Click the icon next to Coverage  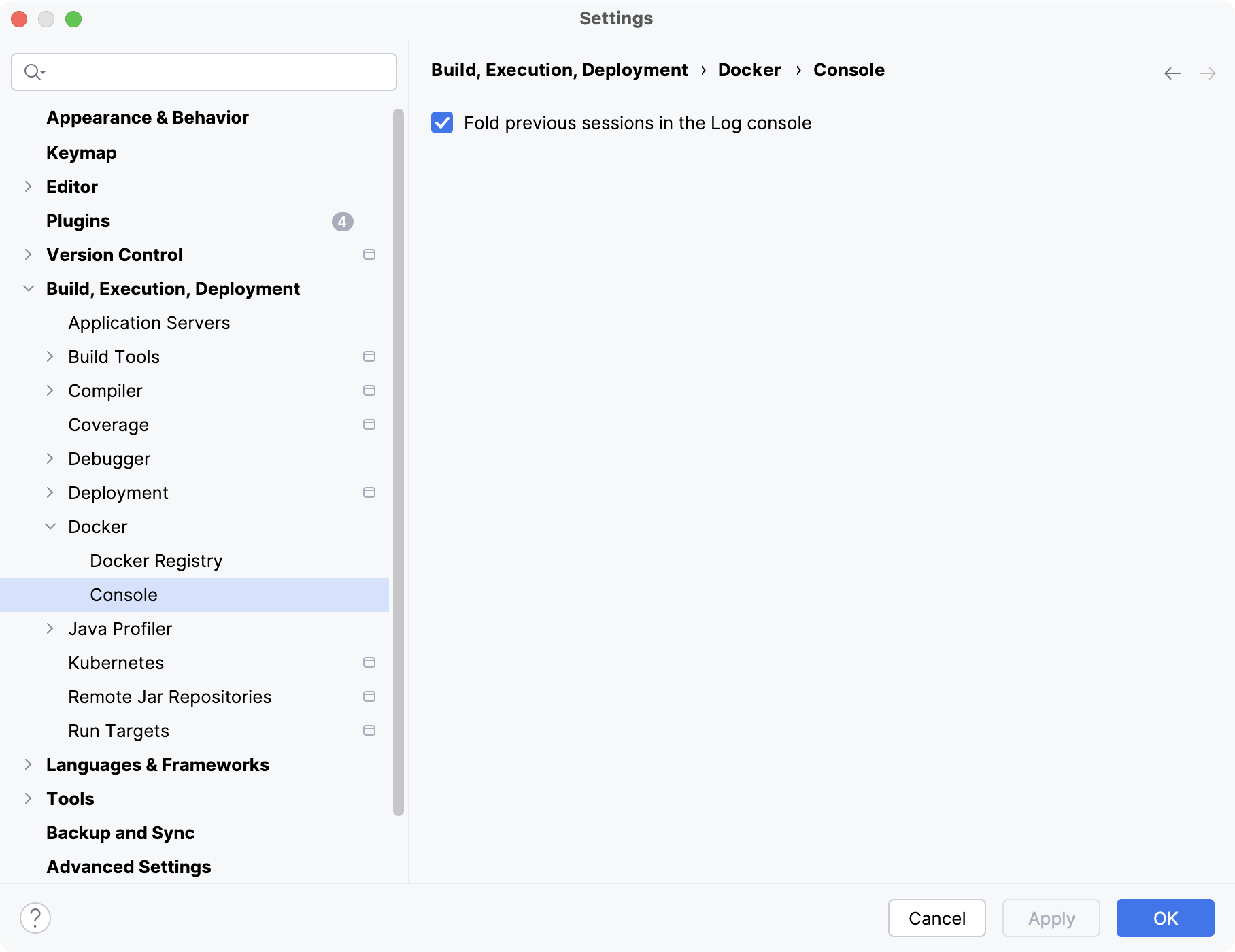click(x=369, y=424)
